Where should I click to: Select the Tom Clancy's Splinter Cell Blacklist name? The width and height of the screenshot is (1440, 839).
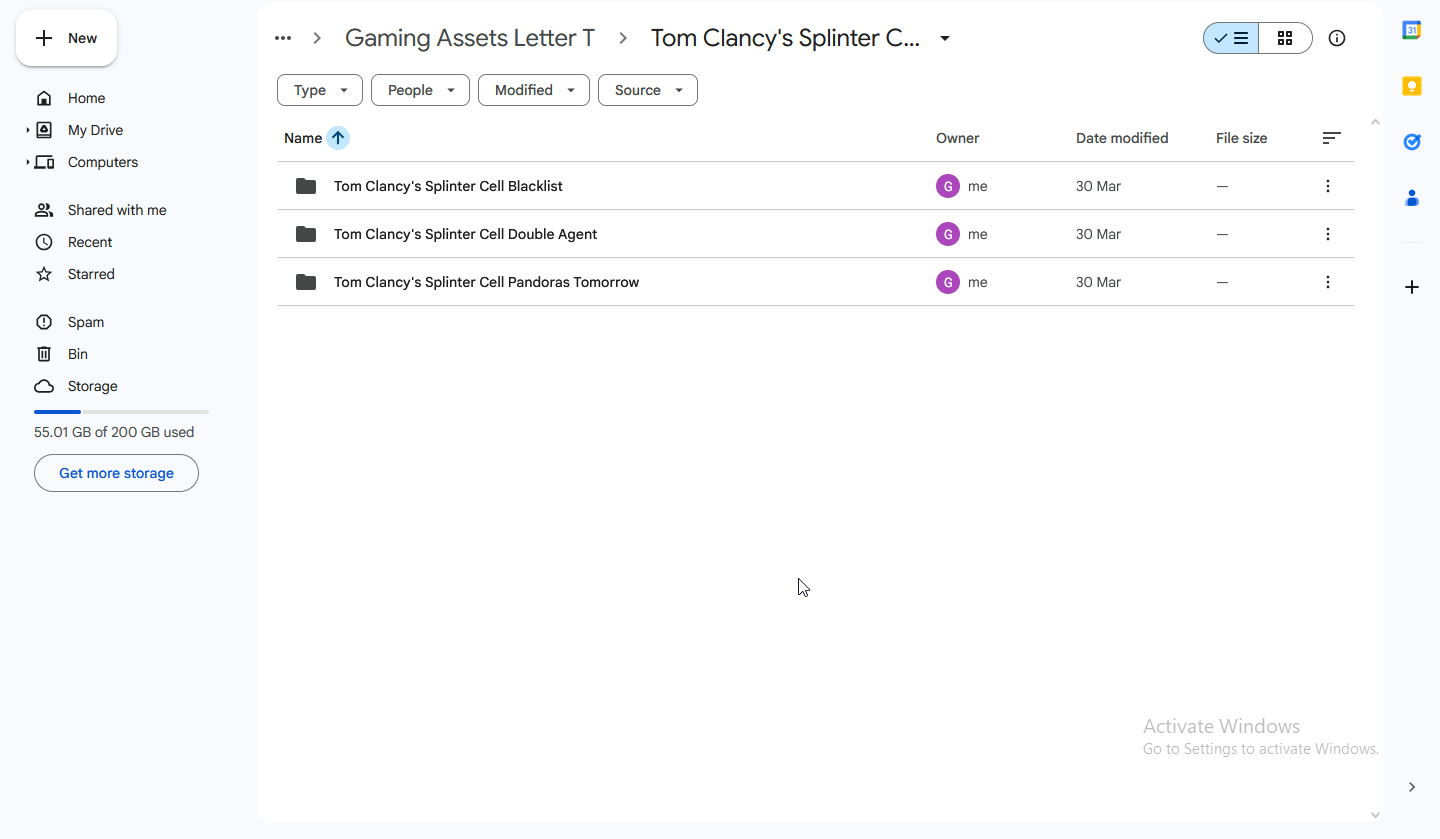[448, 186]
